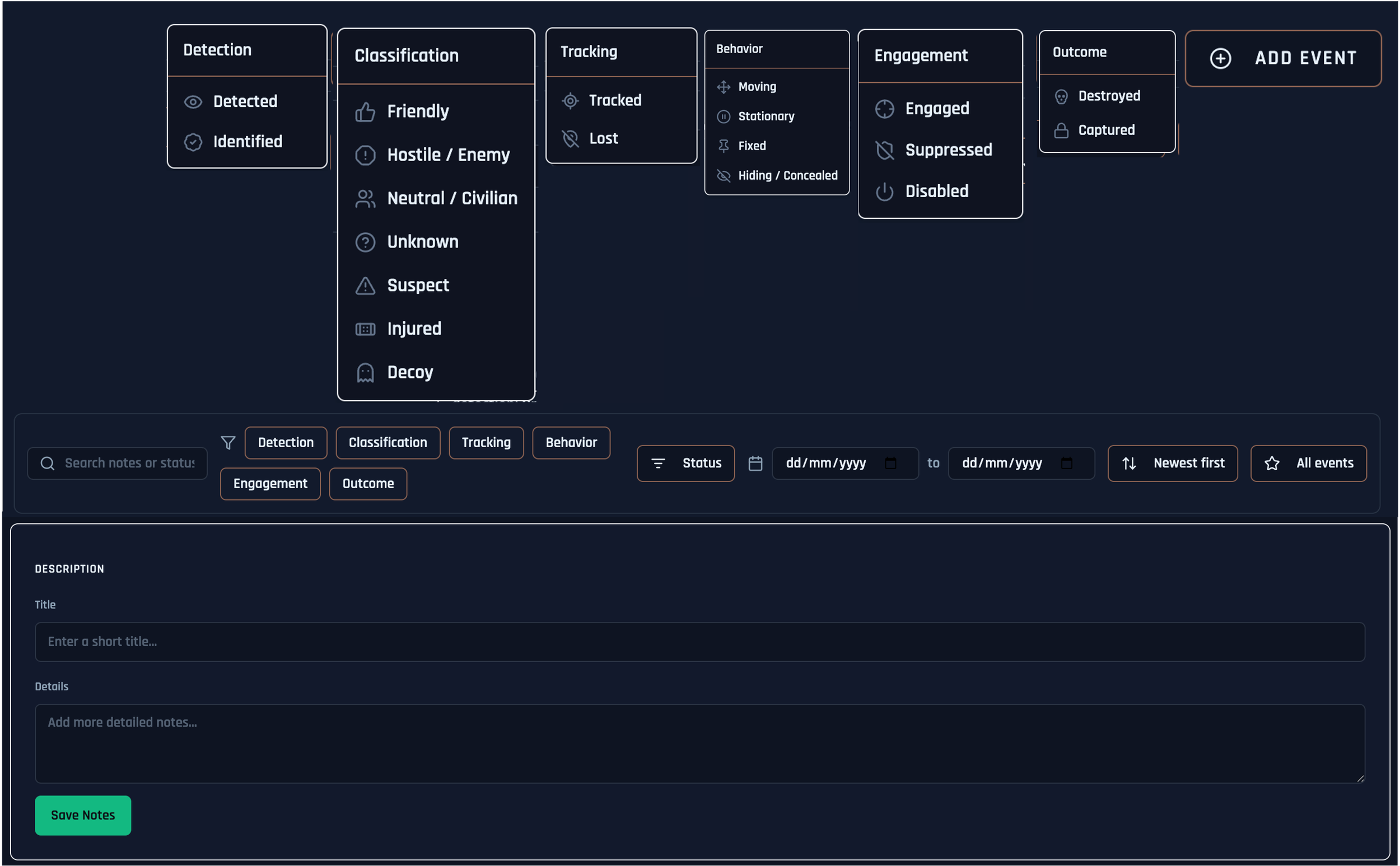Toggle the Engagement filter chip
Viewport: 1400px width, 866px height.
270,484
